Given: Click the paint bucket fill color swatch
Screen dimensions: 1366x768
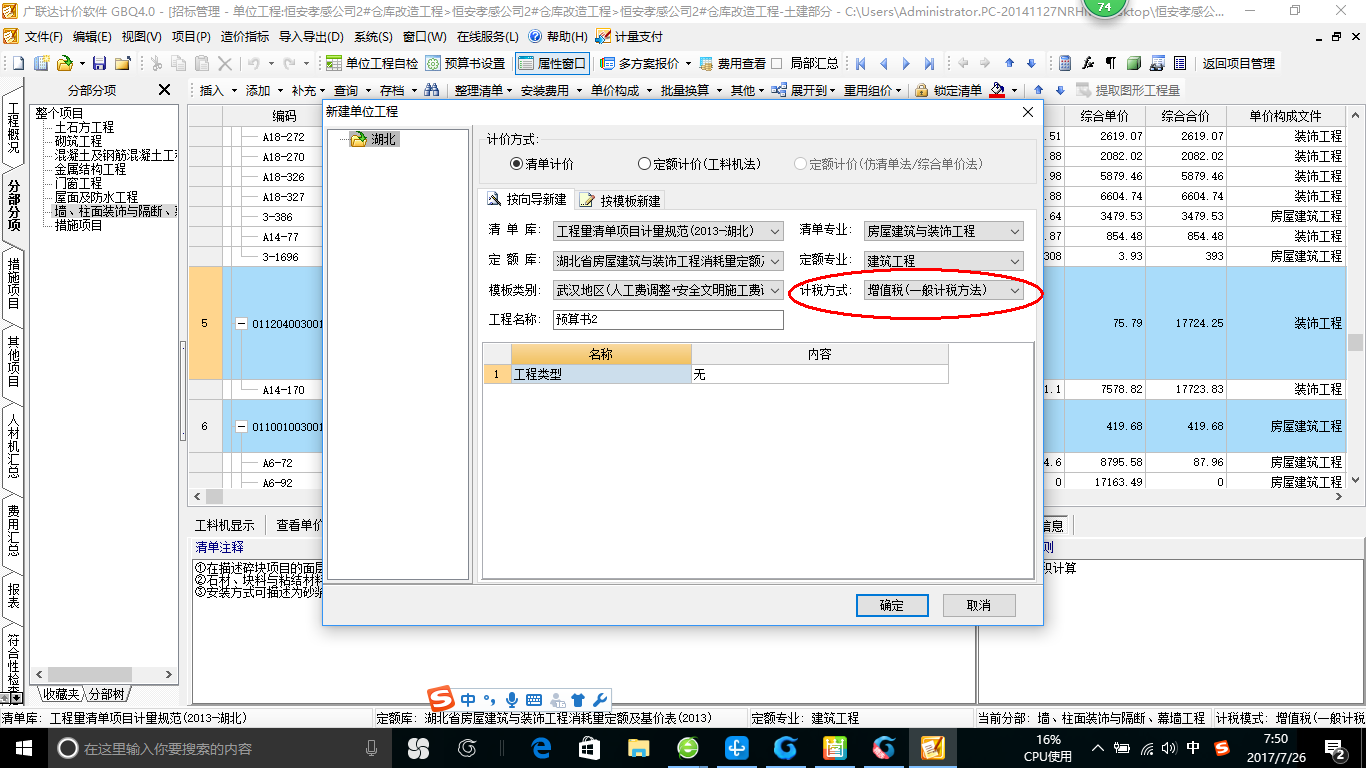Looking at the screenshot, I should (997, 90).
